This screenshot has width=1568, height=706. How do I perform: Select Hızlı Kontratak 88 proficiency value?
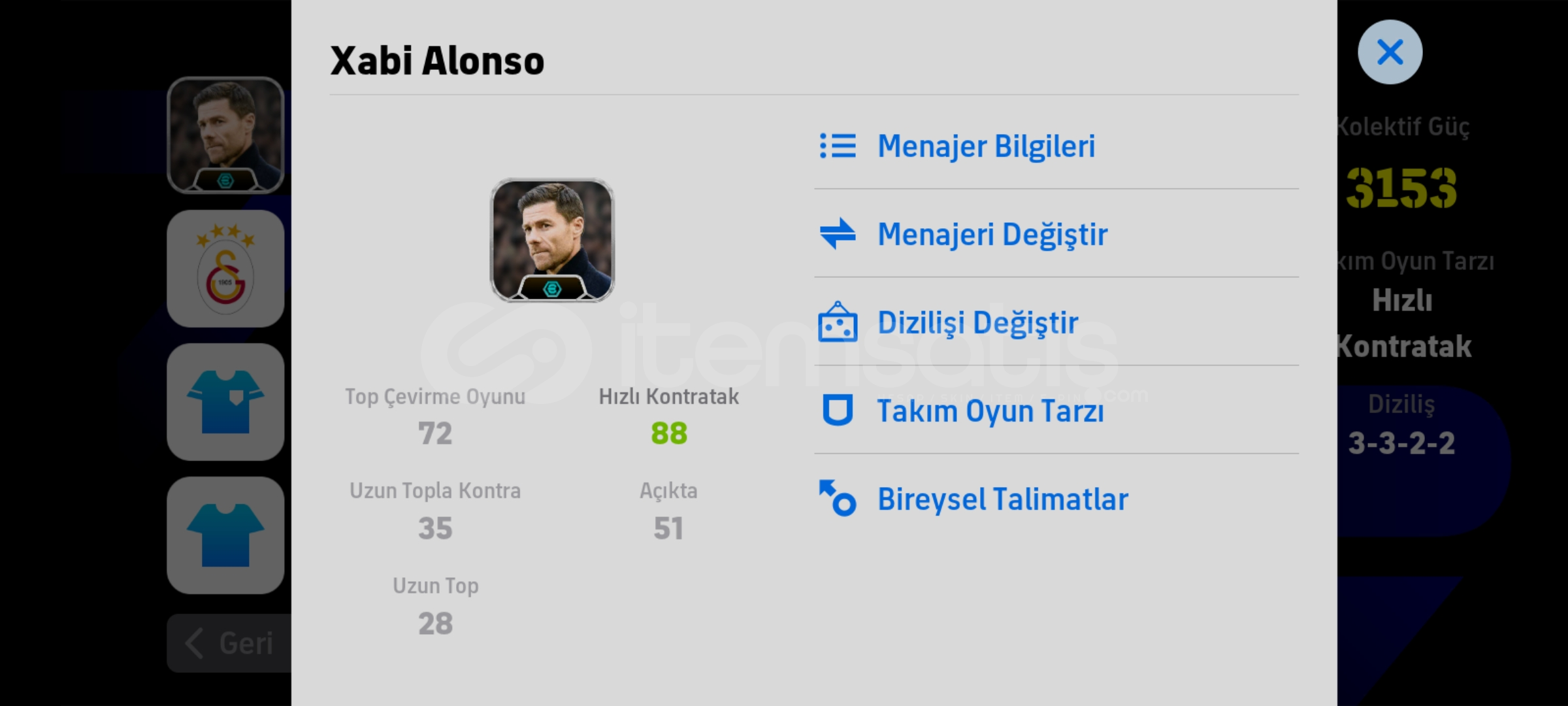pyautogui.click(x=669, y=433)
